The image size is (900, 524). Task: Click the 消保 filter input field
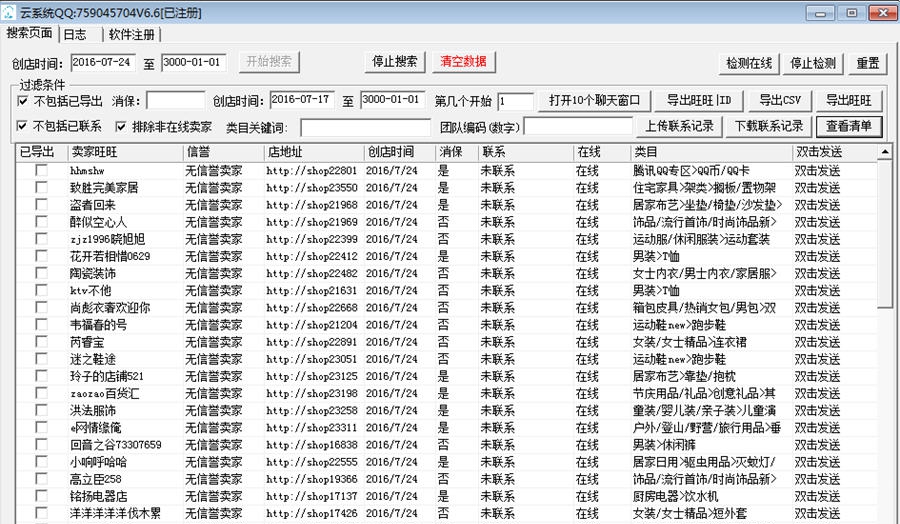(x=175, y=101)
